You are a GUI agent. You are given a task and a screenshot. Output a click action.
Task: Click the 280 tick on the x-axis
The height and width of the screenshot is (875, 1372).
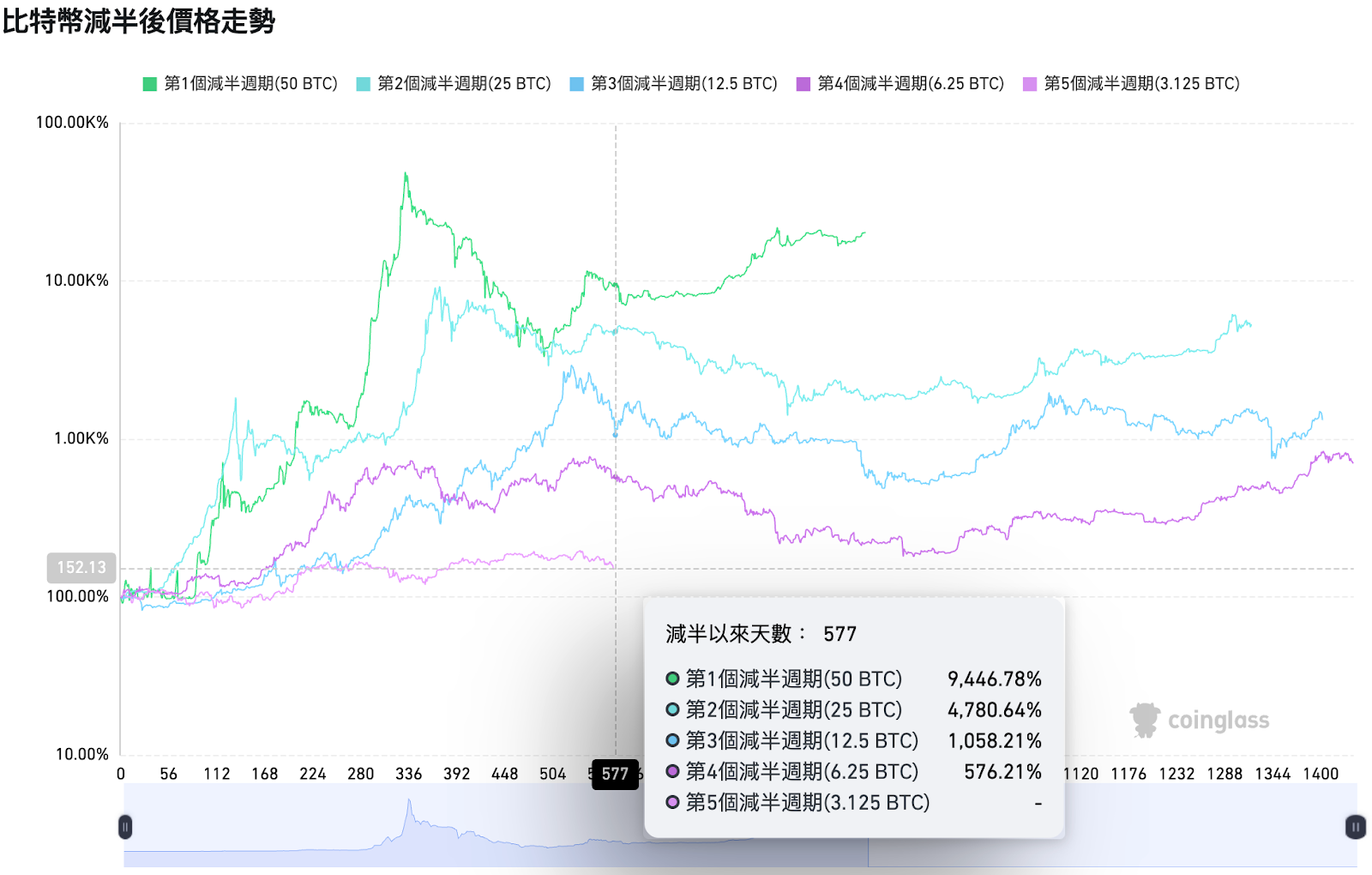coord(361,774)
